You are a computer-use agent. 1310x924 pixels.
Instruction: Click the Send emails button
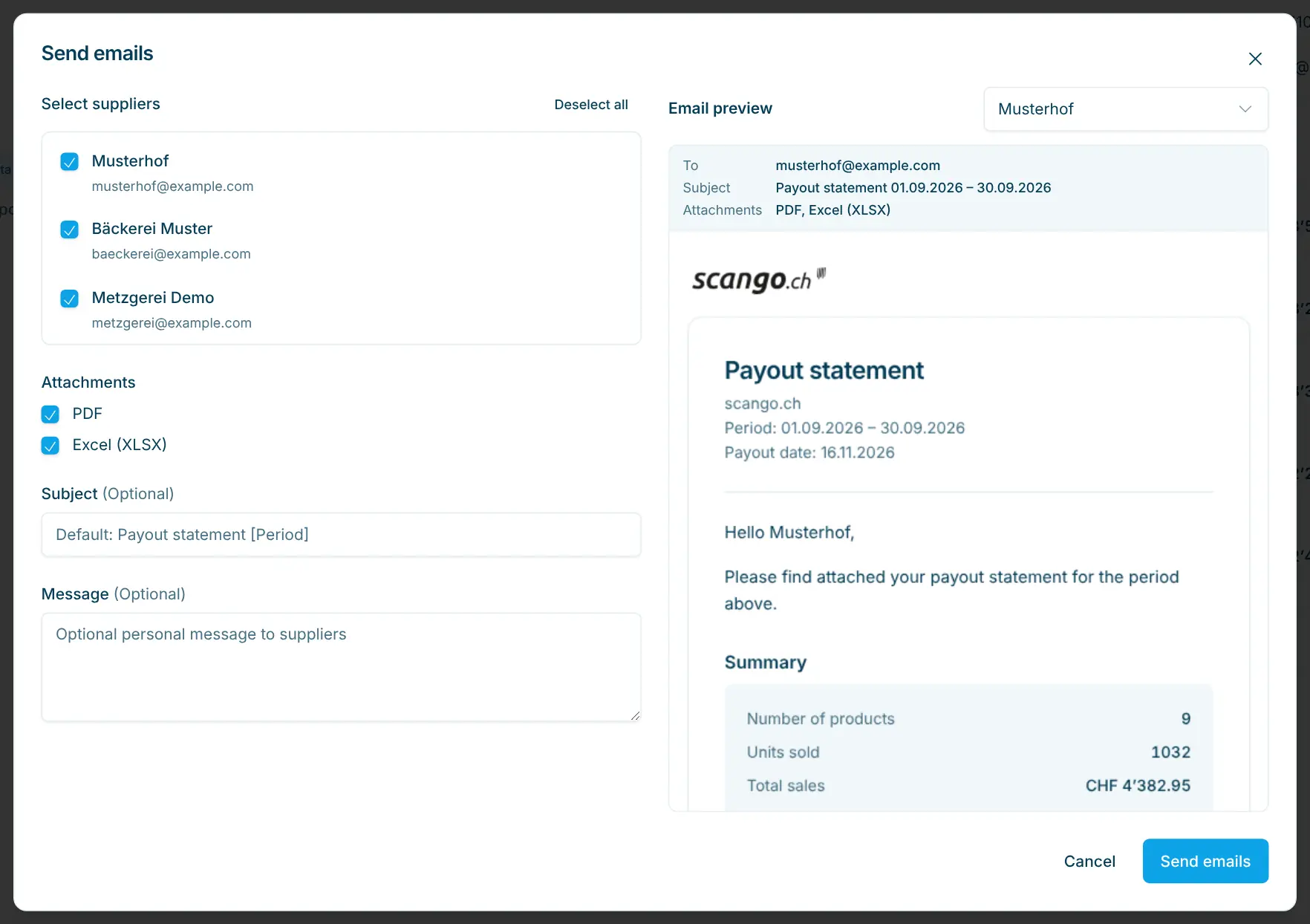coord(1205,861)
